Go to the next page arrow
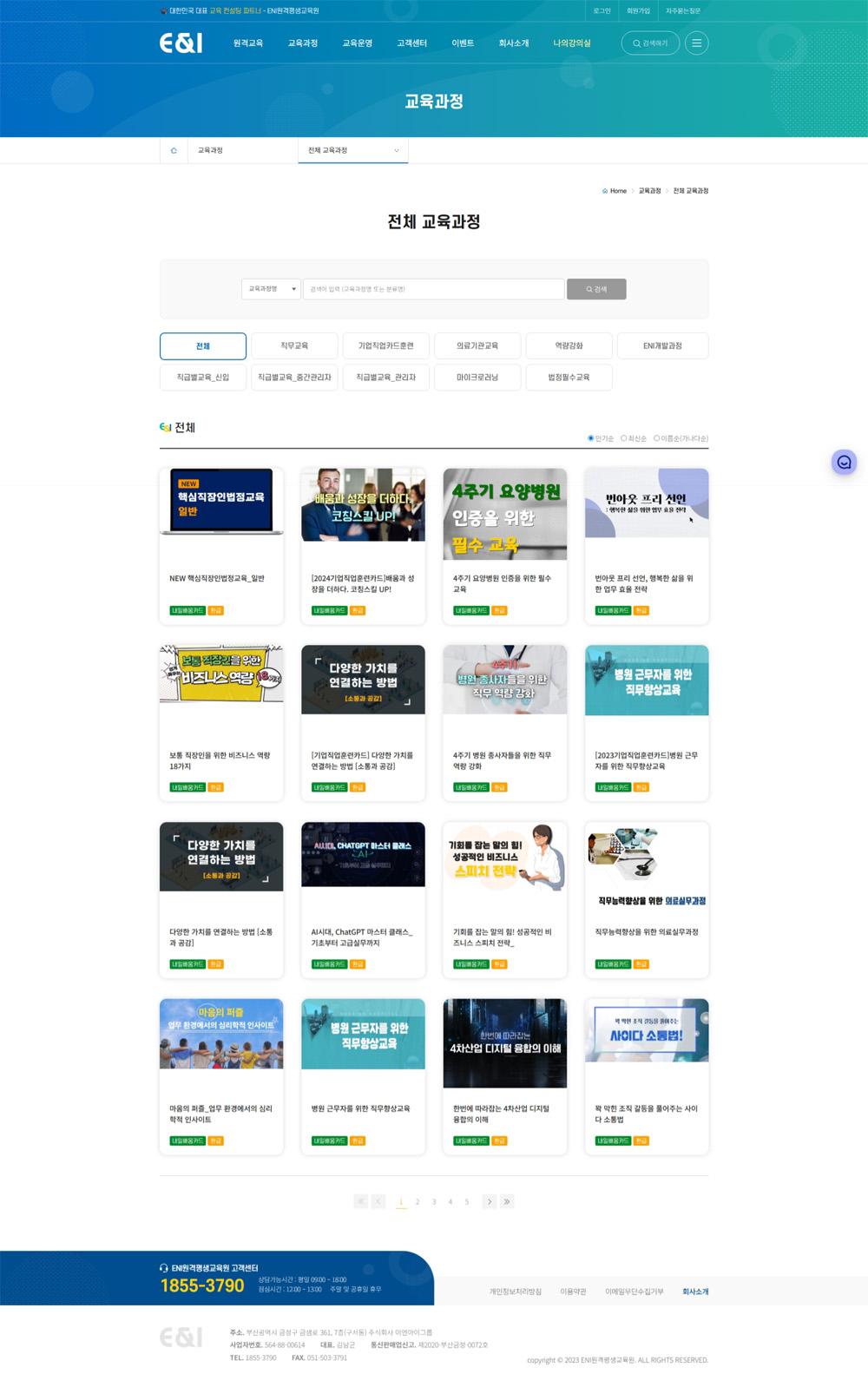This screenshot has width=868, height=1387. pos(490,1201)
